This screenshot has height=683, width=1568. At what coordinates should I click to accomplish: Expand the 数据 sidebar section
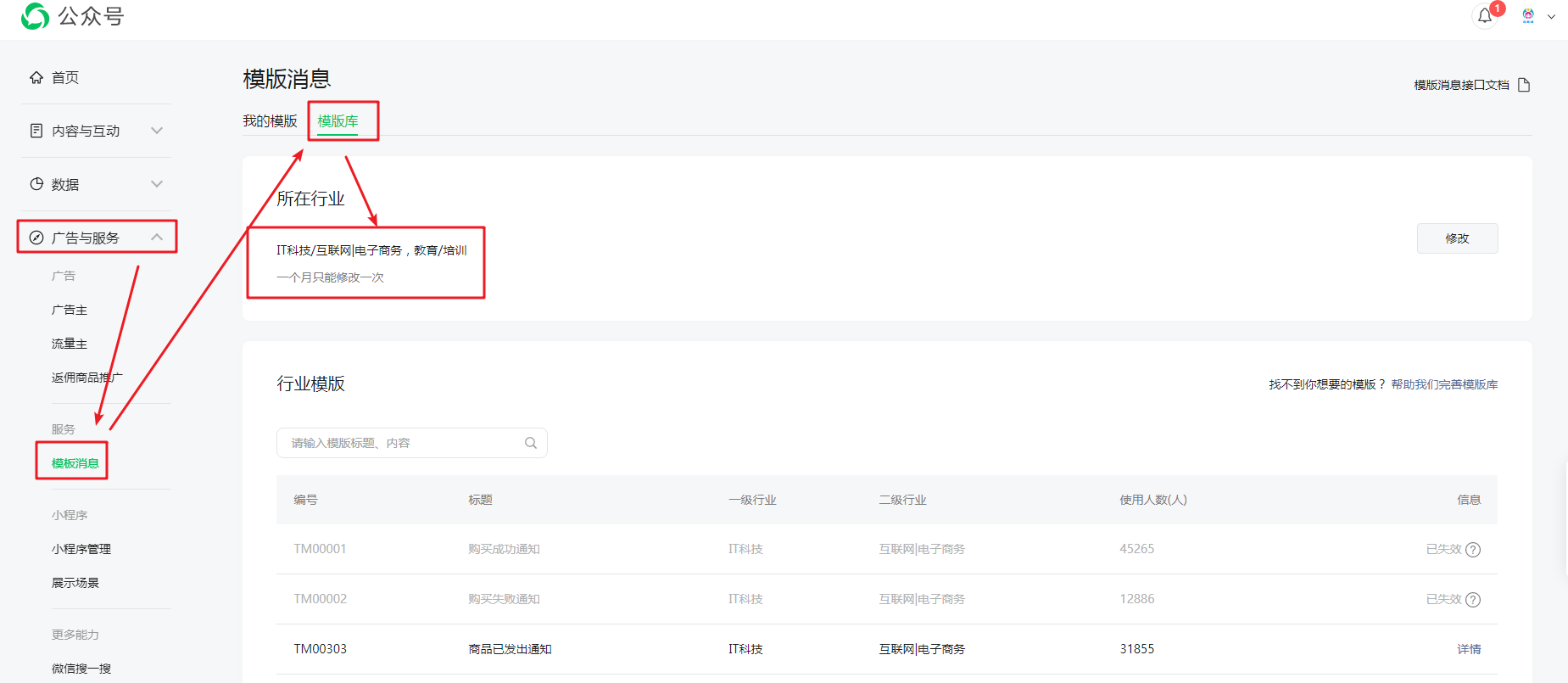pos(156,184)
